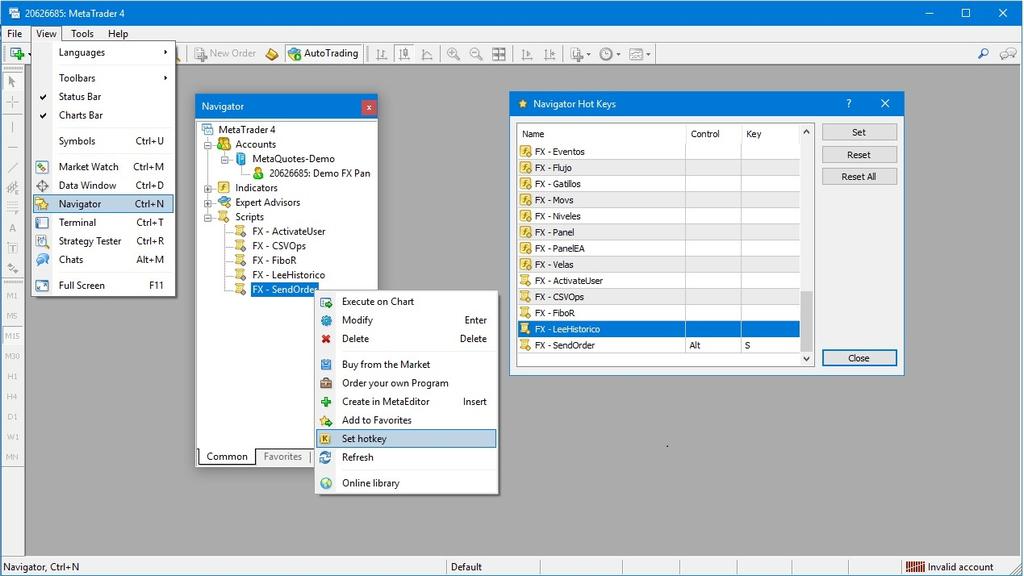Click the scroll down arrow in Hot Keys list
1024x576 pixels.
click(x=807, y=359)
